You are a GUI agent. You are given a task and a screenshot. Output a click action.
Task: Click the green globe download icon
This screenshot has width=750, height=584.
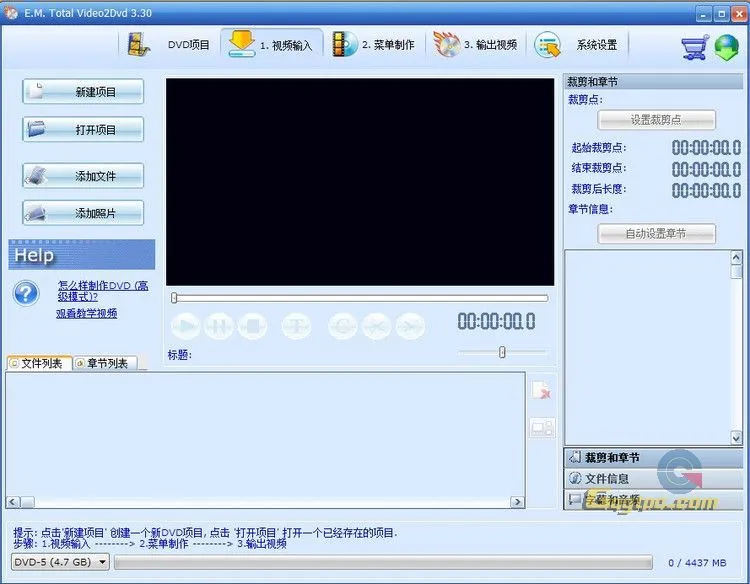pos(726,47)
